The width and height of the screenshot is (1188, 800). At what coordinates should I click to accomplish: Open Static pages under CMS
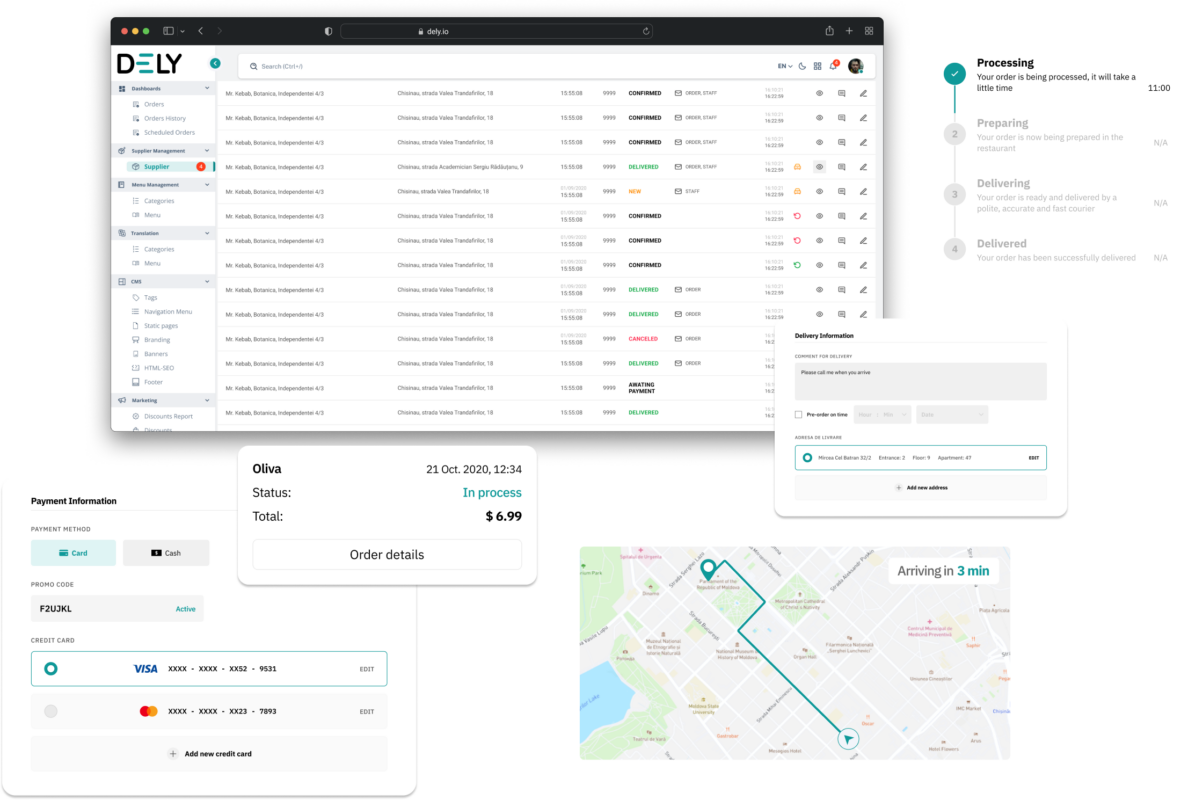pyautogui.click(x=160, y=326)
